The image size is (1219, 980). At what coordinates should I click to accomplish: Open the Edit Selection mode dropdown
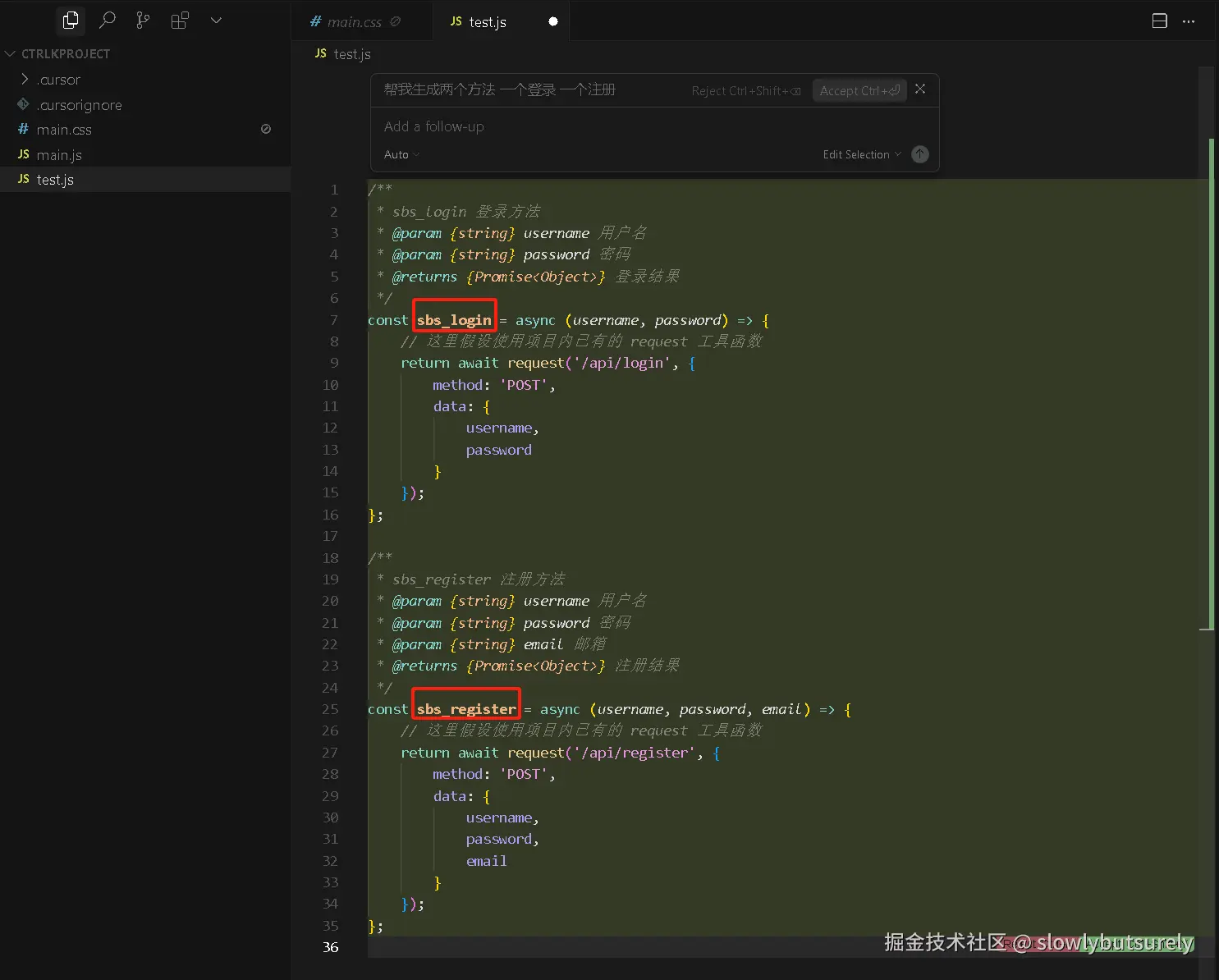click(861, 154)
